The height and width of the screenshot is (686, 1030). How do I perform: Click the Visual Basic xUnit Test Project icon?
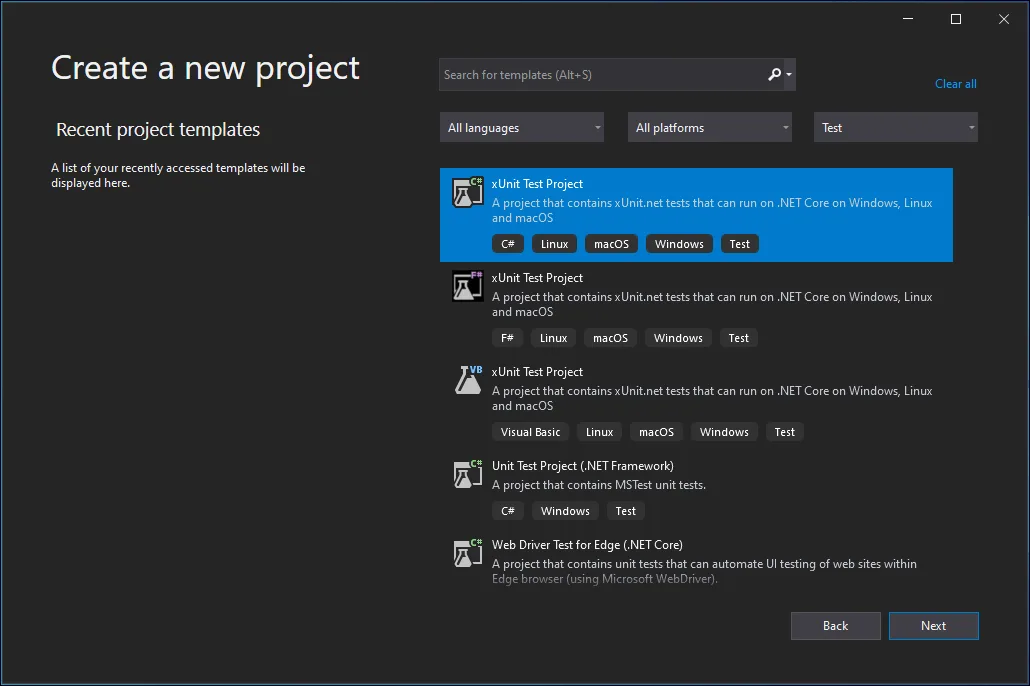coord(466,380)
